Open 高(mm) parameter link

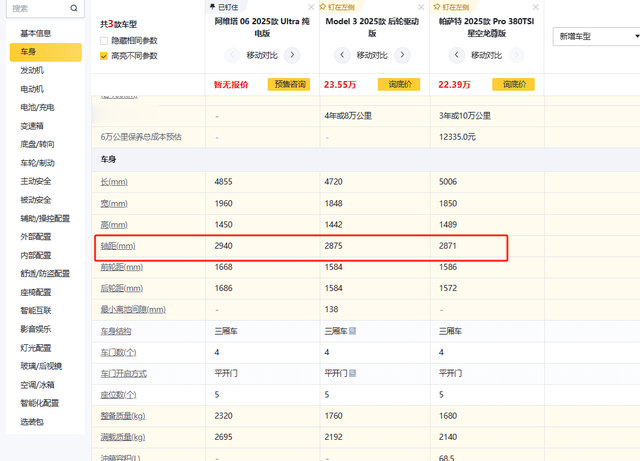tap(114, 225)
